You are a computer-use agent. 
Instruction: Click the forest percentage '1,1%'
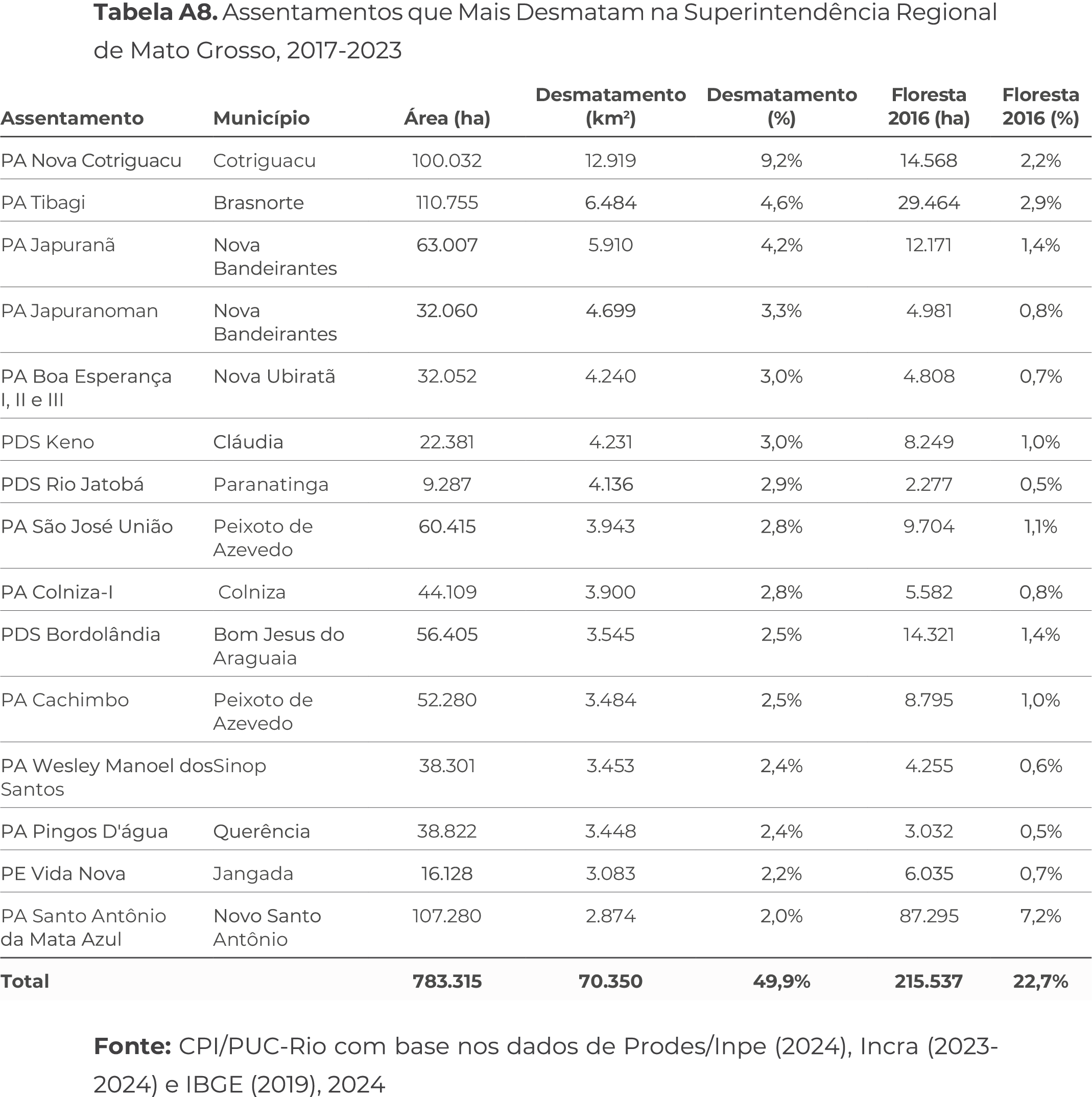(x=1040, y=527)
